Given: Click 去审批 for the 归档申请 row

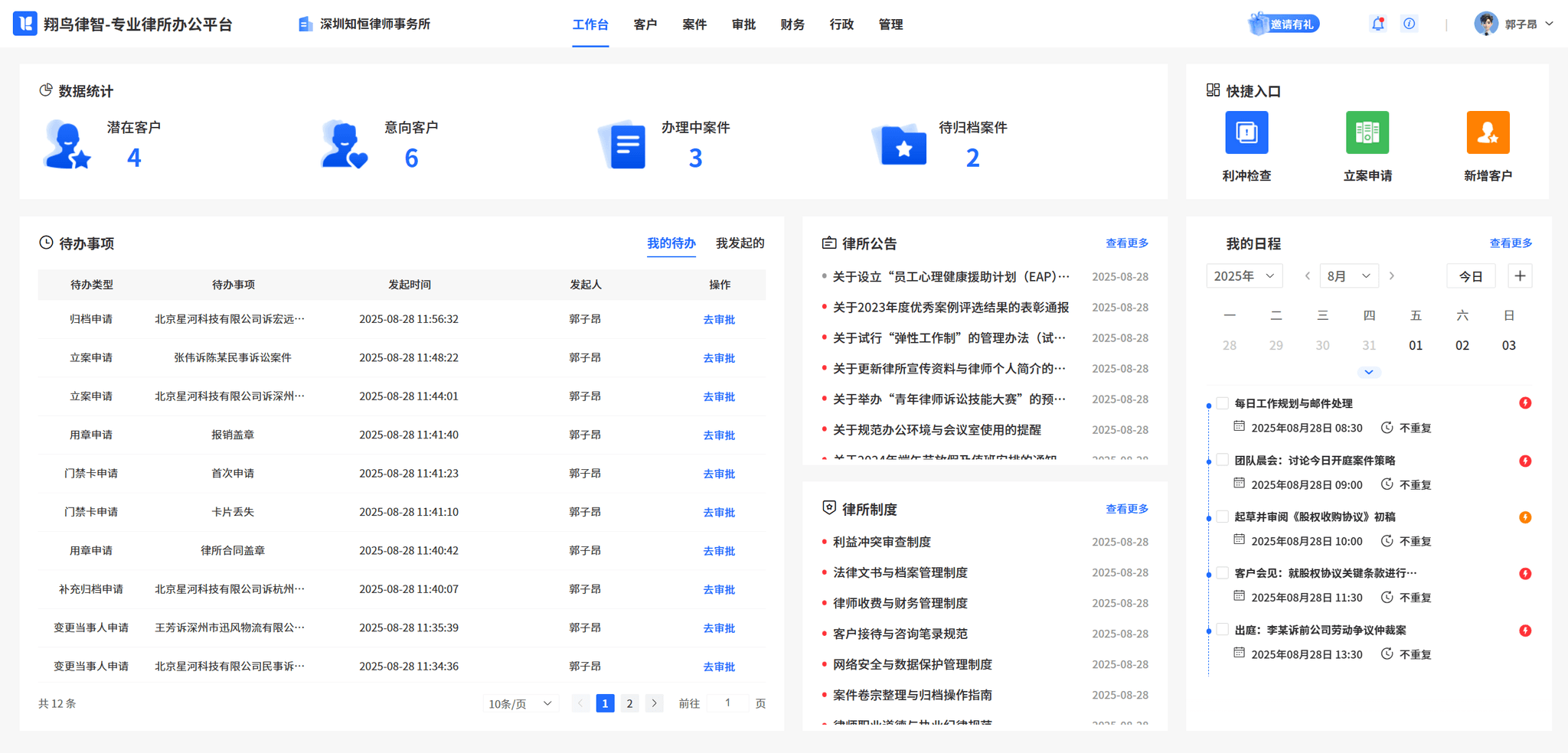Looking at the screenshot, I should 718,319.
